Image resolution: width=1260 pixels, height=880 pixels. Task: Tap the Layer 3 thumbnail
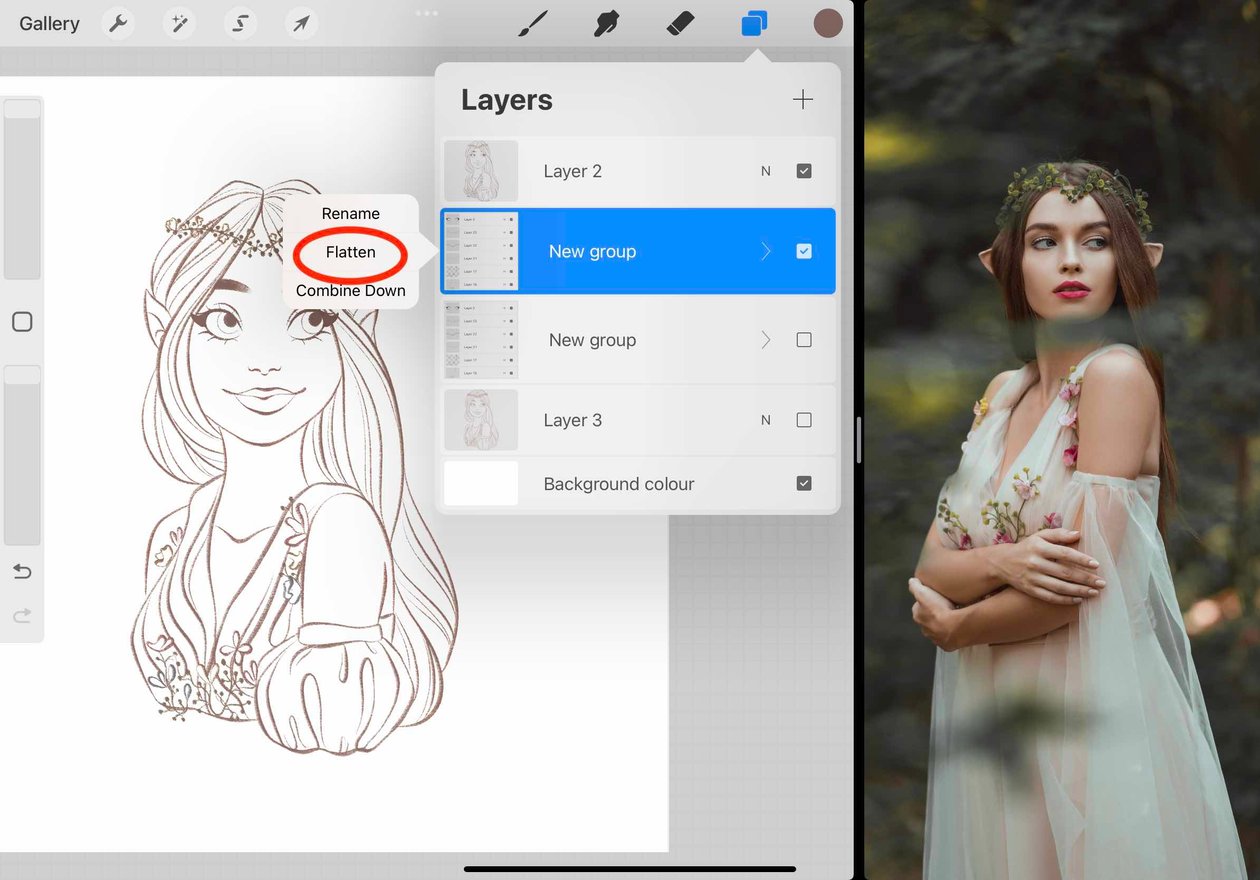pyautogui.click(x=481, y=420)
